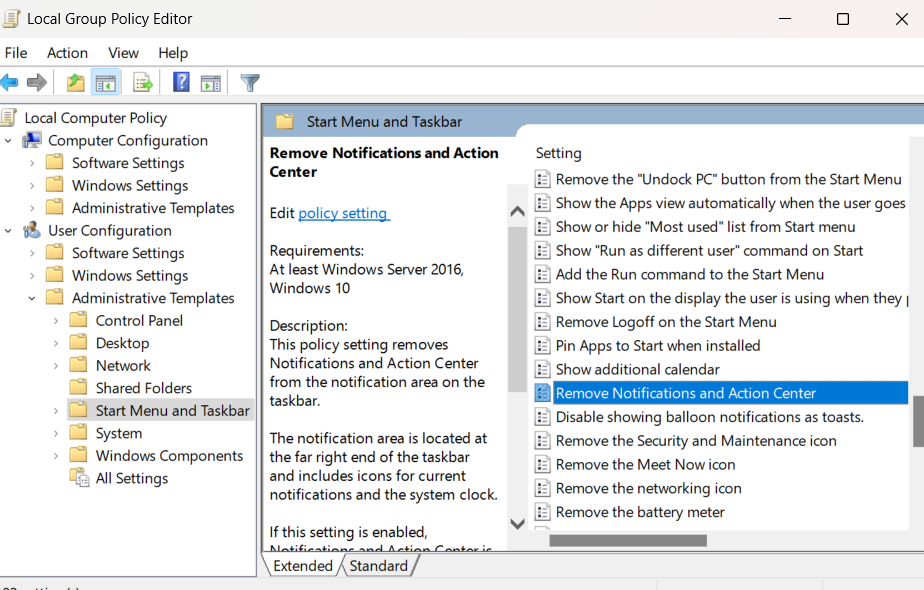Click description pane scroll up arrow
This screenshot has height=590, width=924.
[517, 211]
